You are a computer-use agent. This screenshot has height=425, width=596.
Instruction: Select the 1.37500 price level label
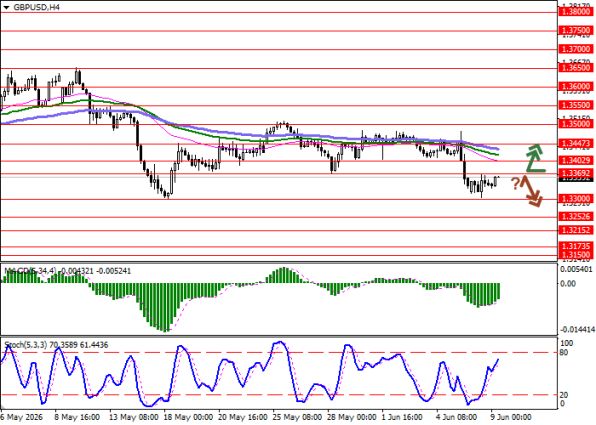click(576, 30)
